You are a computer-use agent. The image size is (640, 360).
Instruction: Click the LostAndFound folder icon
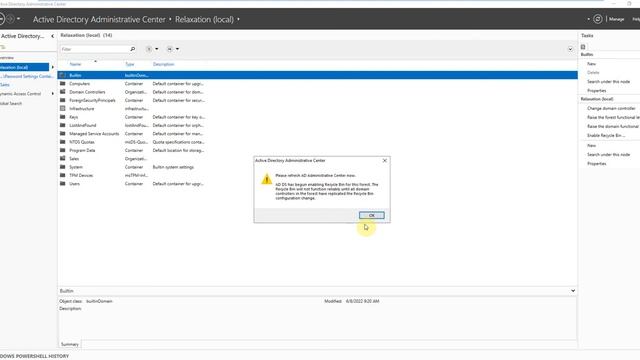[x=62, y=125]
